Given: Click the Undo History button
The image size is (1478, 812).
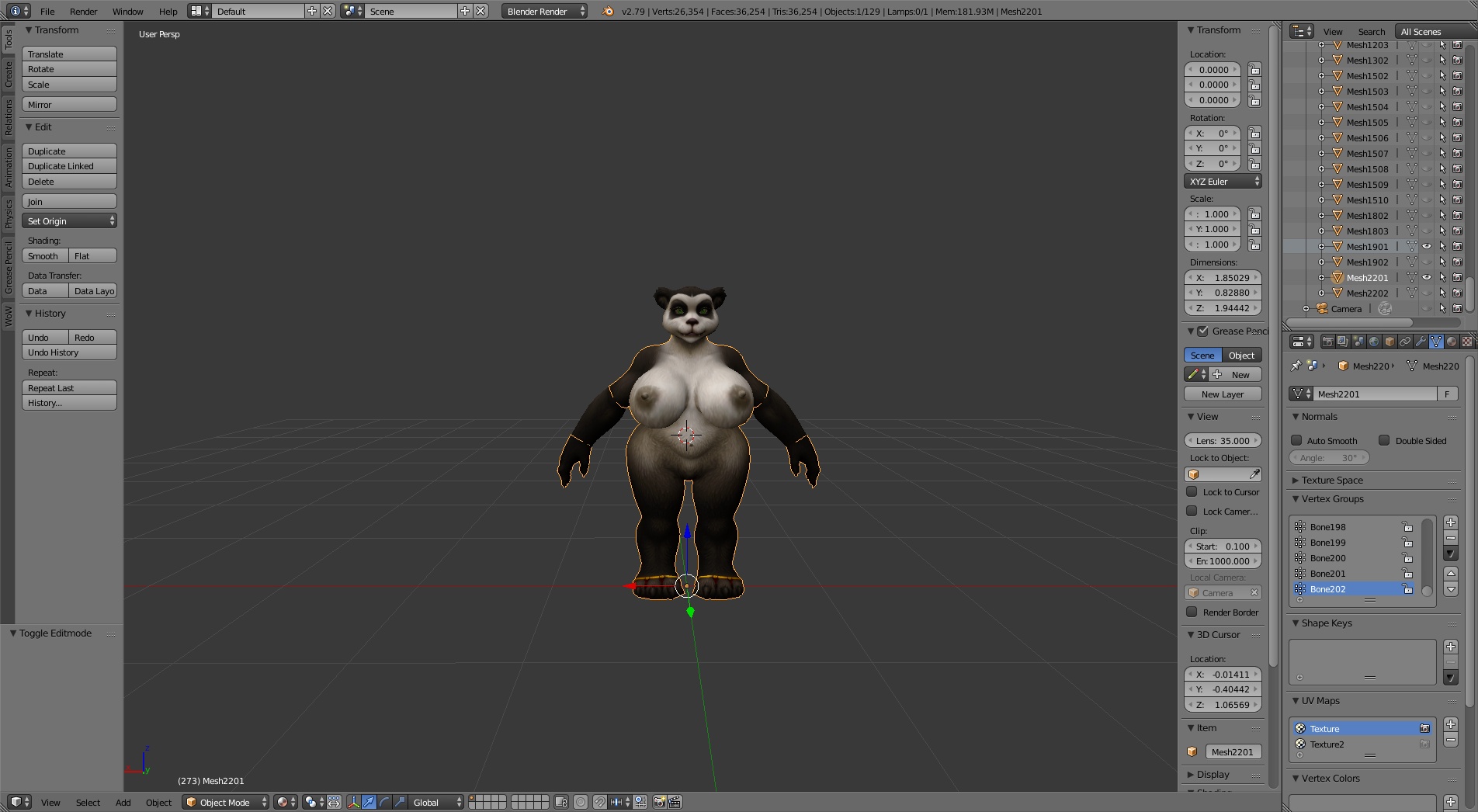Looking at the screenshot, I should pos(69,352).
